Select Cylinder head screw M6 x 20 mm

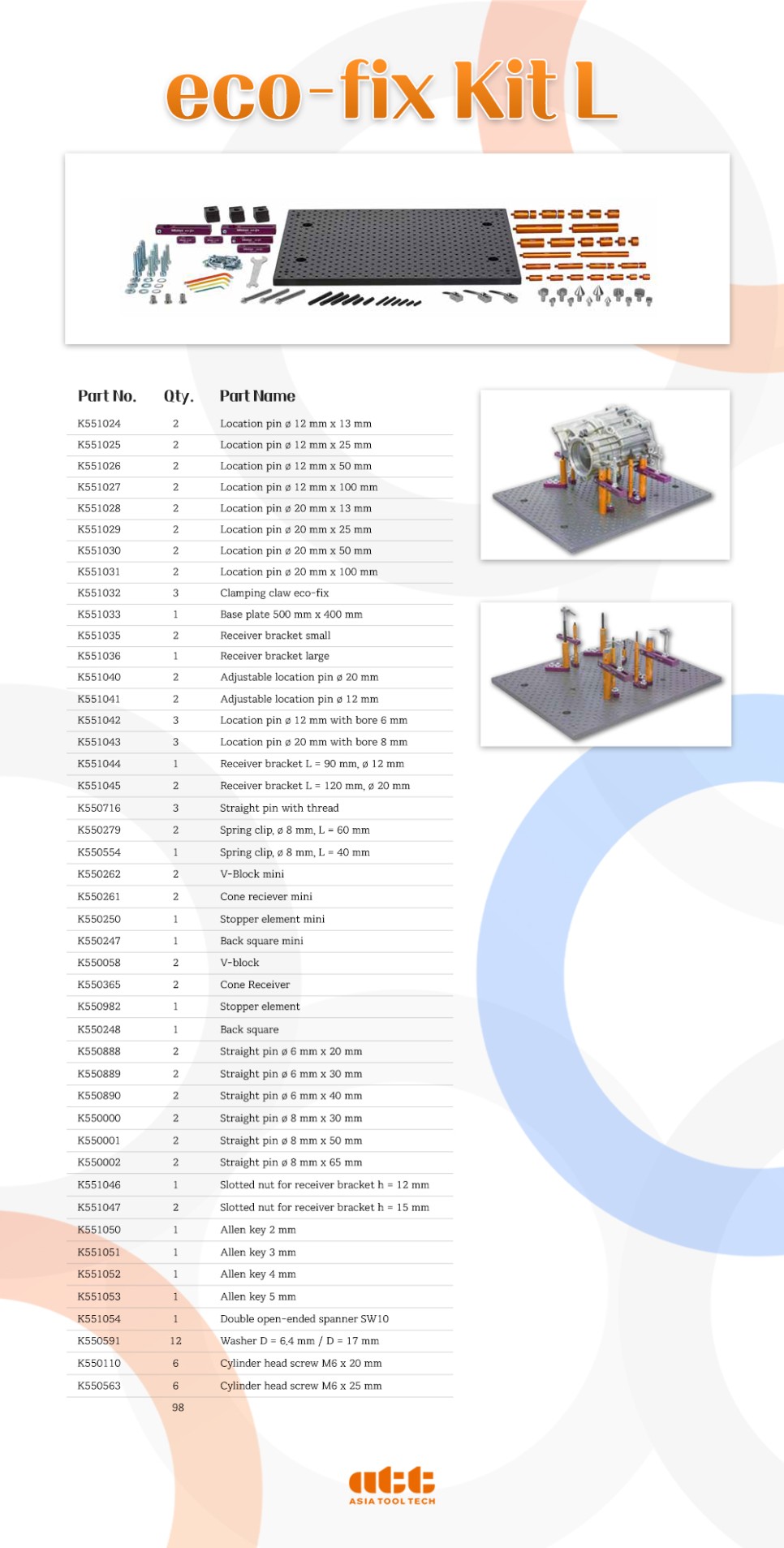tap(300, 1364)
